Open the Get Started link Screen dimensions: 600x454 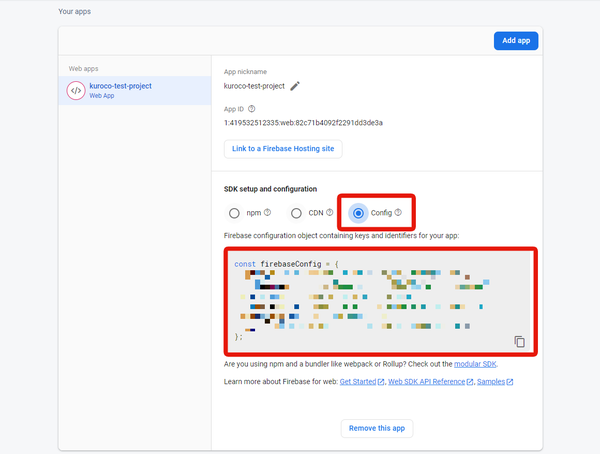point(358,382)
